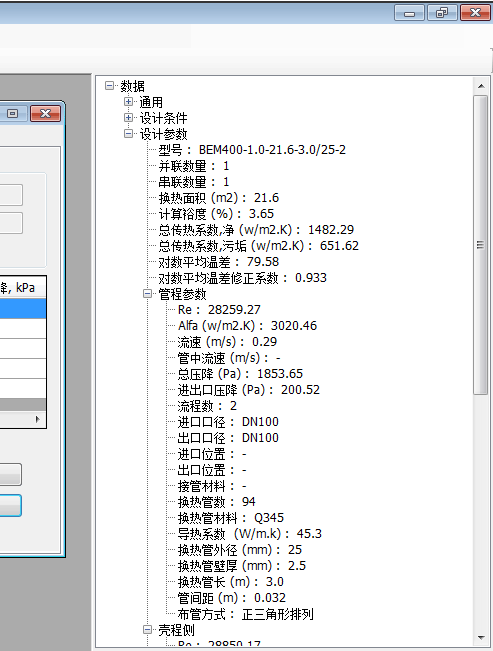Click the horizontal scroll right arrow in table

[38, 419]
